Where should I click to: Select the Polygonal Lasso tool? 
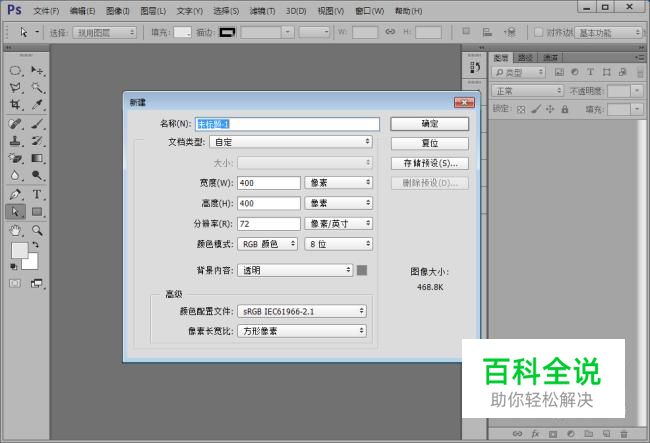(x=15, y=87)
